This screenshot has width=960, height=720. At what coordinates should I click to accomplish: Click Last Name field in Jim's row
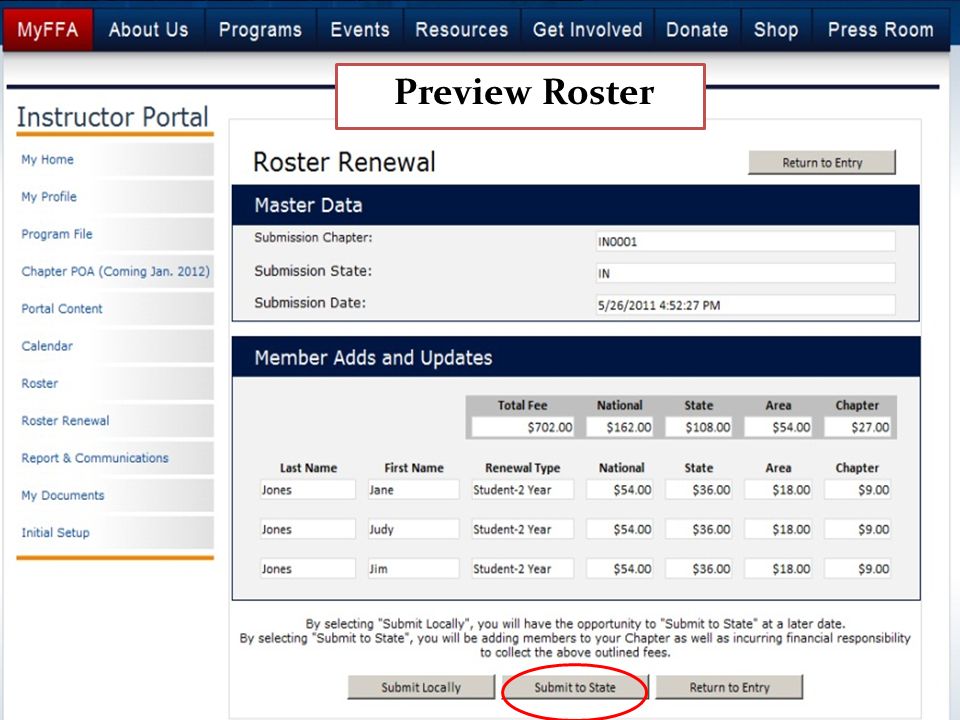[x=308, y=569]
